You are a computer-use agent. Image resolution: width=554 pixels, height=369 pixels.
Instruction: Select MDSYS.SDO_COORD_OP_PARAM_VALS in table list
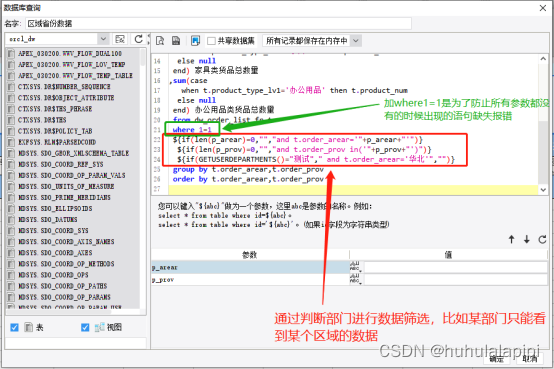click(x=72, y=175)
